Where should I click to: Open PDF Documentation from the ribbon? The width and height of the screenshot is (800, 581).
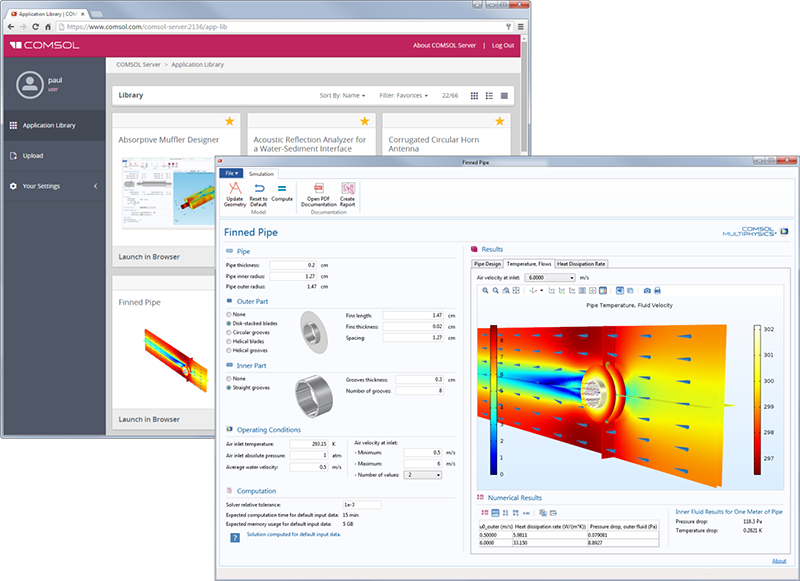318,194
